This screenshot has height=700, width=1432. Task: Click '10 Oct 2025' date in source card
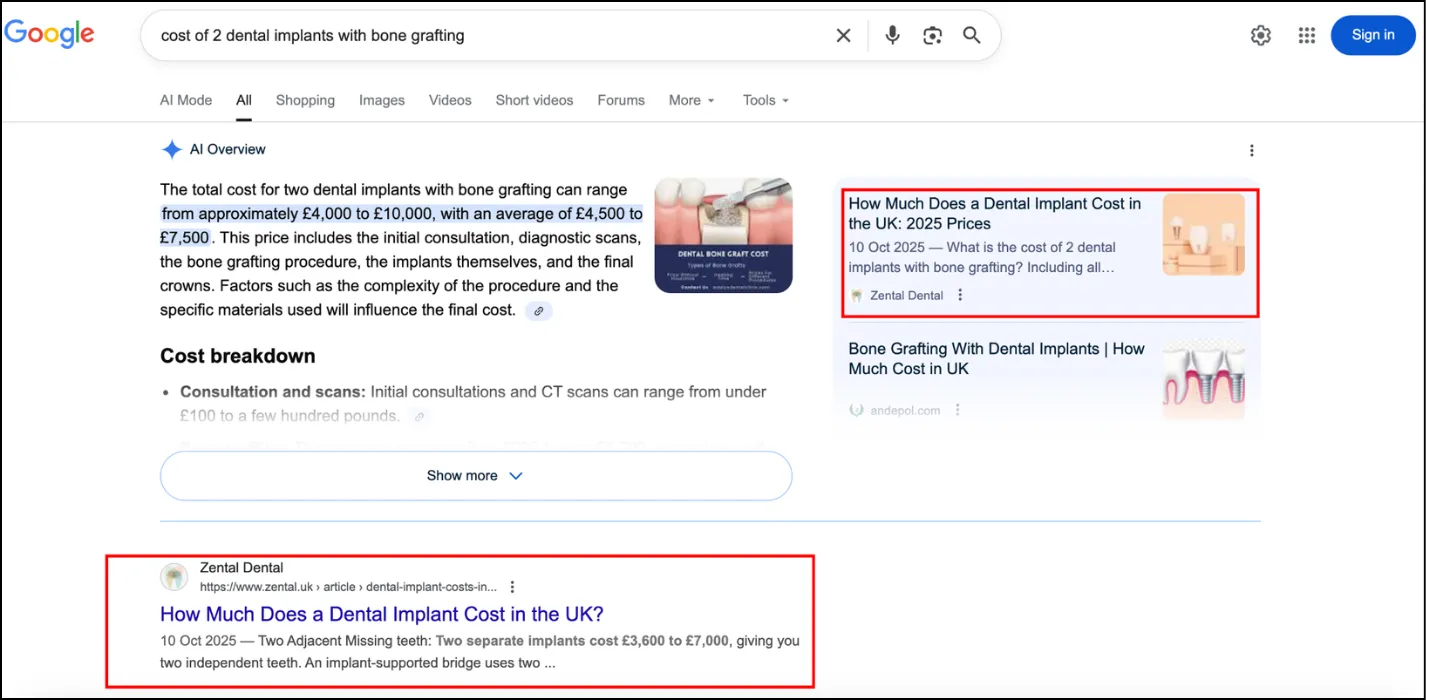pyautogui.click(x=885, y=247)
